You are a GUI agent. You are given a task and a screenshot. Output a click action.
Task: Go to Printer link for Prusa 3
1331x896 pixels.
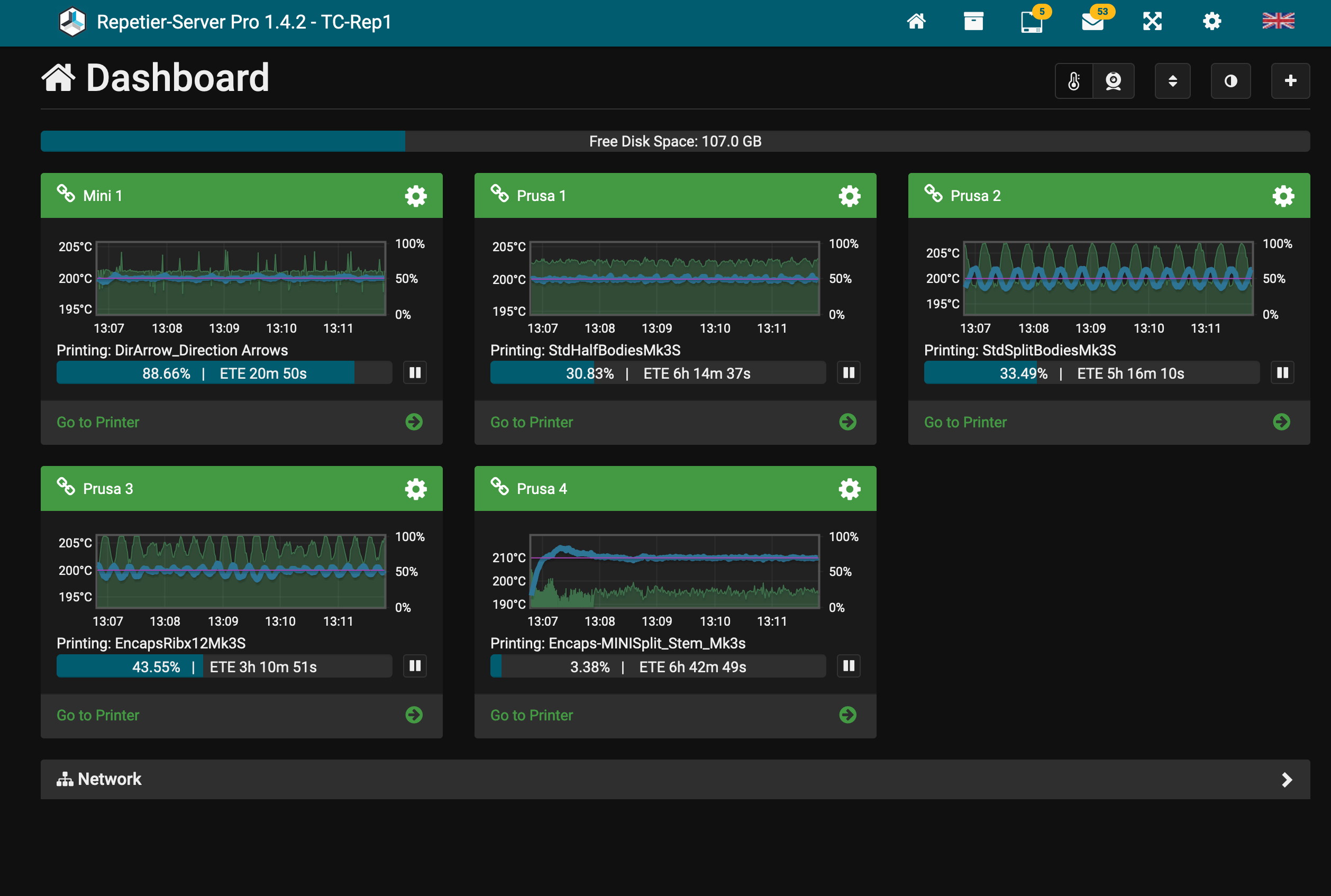click(98, 715)
